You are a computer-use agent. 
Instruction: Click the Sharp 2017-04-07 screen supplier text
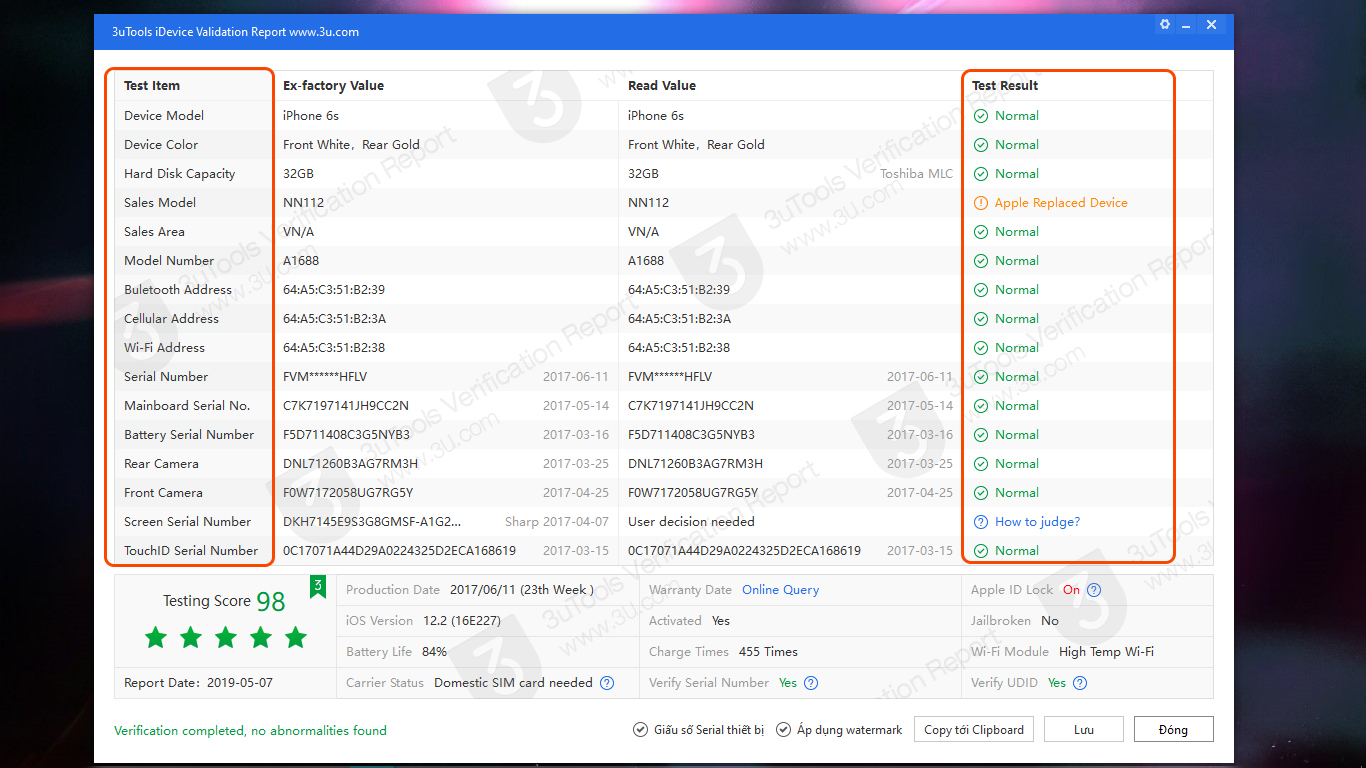click(557, 522)
